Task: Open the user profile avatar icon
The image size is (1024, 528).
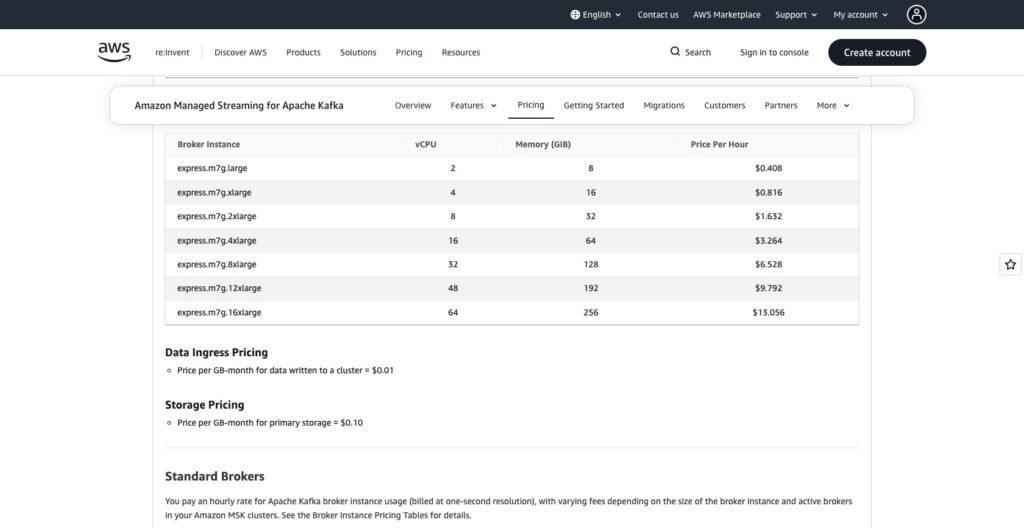Action: tap(916, 14)
